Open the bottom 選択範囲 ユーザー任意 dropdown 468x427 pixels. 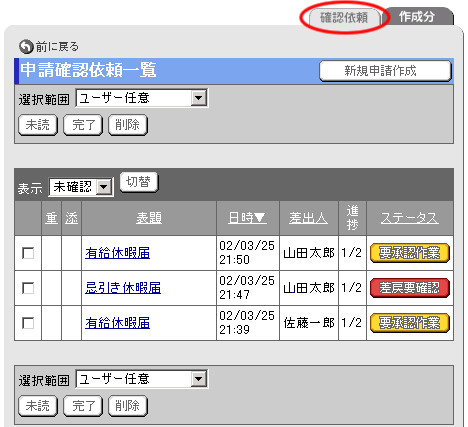pyautogui.click(x=142, y=379)
